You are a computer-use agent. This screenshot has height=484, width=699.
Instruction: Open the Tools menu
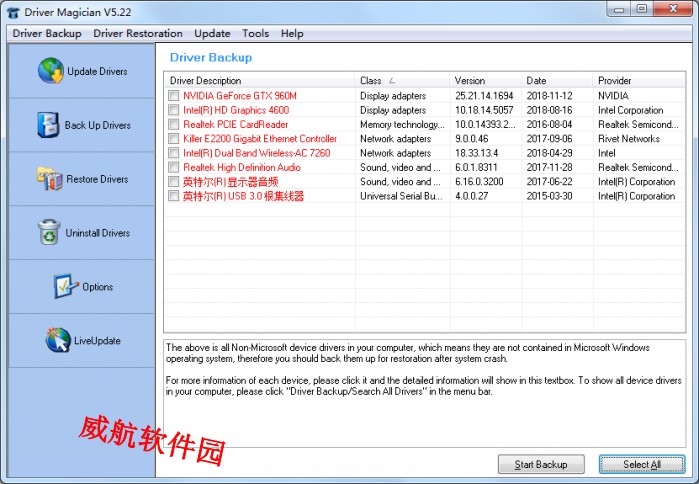coord(255,33)
